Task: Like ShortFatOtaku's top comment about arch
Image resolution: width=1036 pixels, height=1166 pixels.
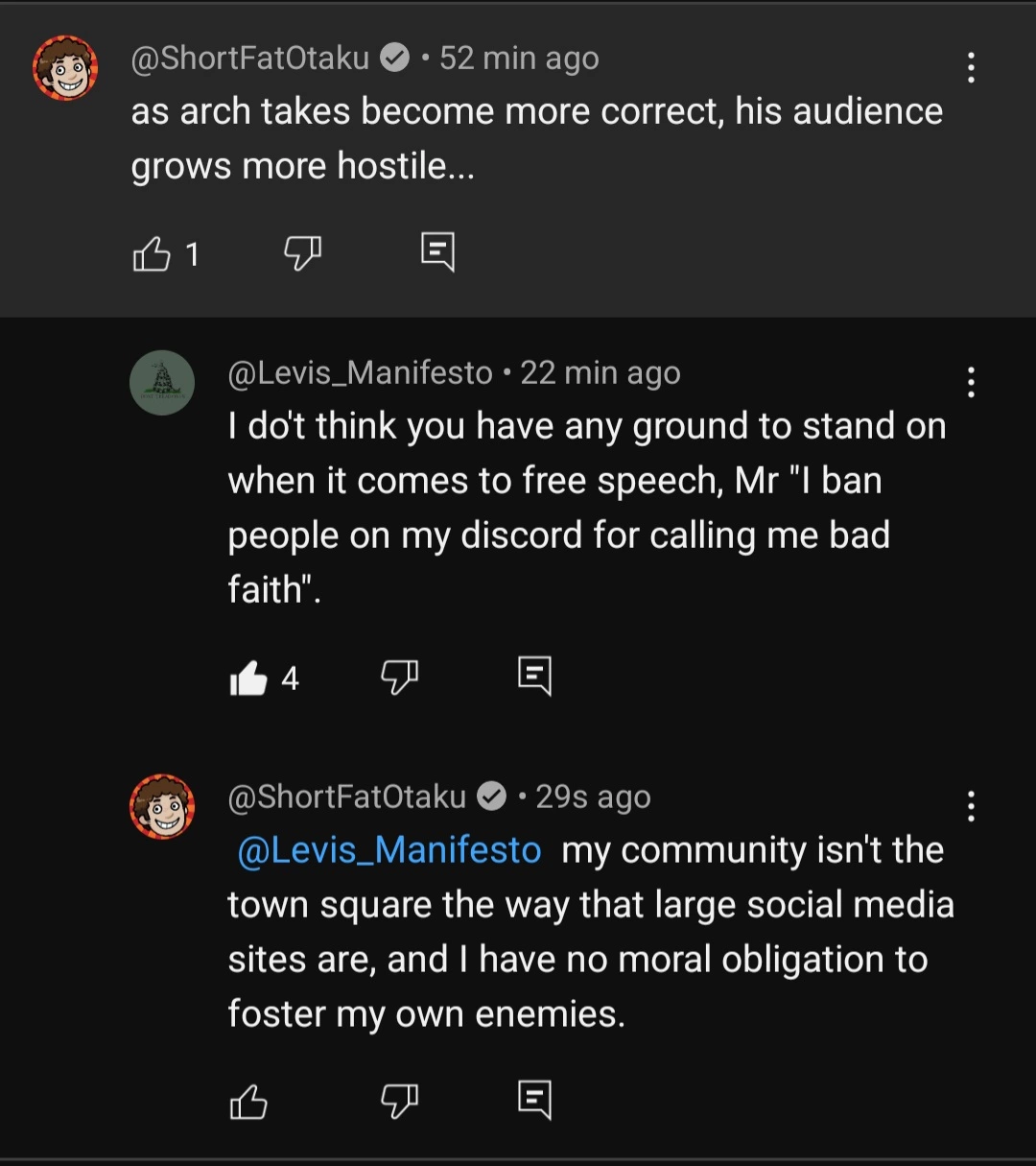Action: pyautogui.click(x=152, y=254)
